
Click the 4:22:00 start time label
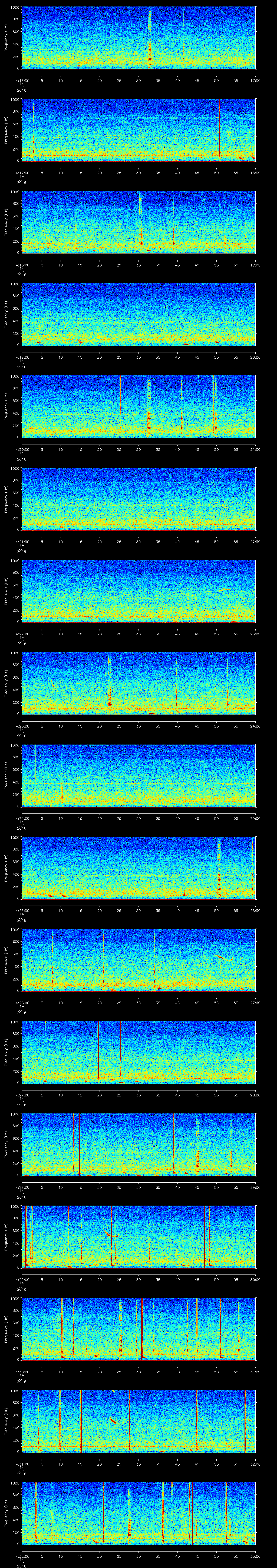click(22, 634)
